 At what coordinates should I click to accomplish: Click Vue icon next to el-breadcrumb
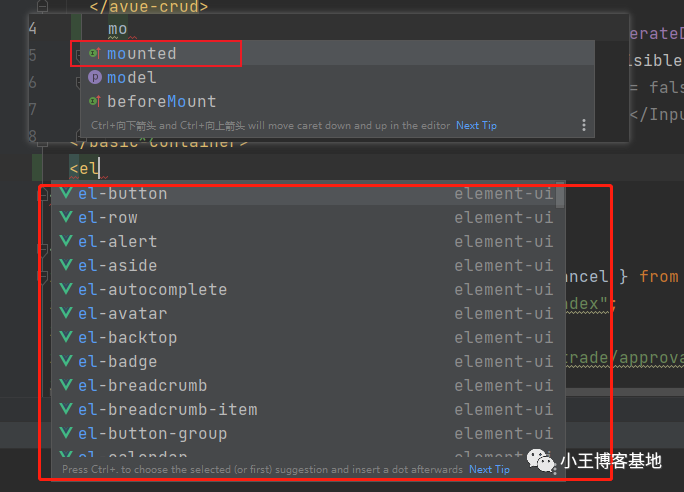pos(66,385)
